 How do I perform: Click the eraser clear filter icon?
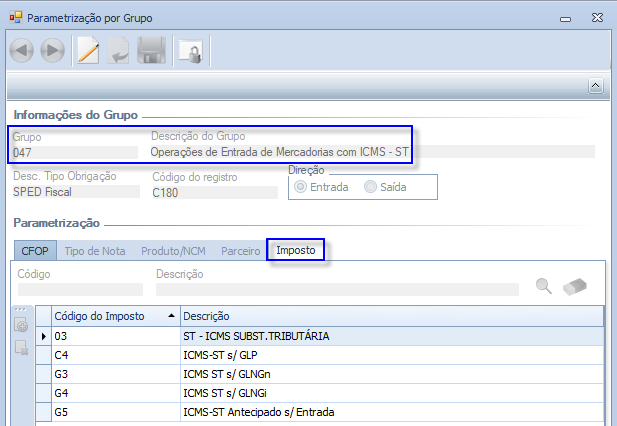click(x=575, y=286)
